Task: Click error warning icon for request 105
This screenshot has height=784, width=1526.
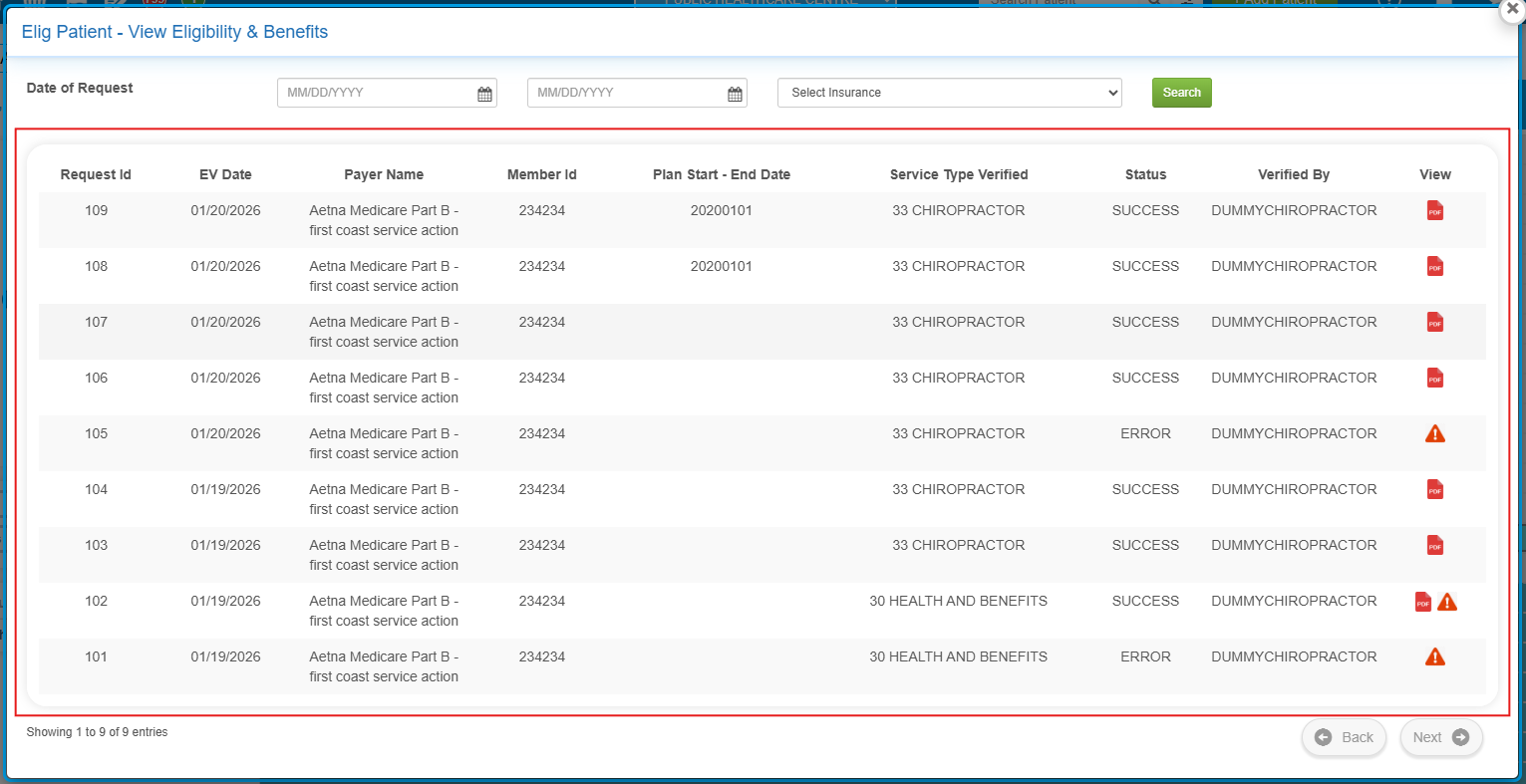Action: (x=1434, y=434)
